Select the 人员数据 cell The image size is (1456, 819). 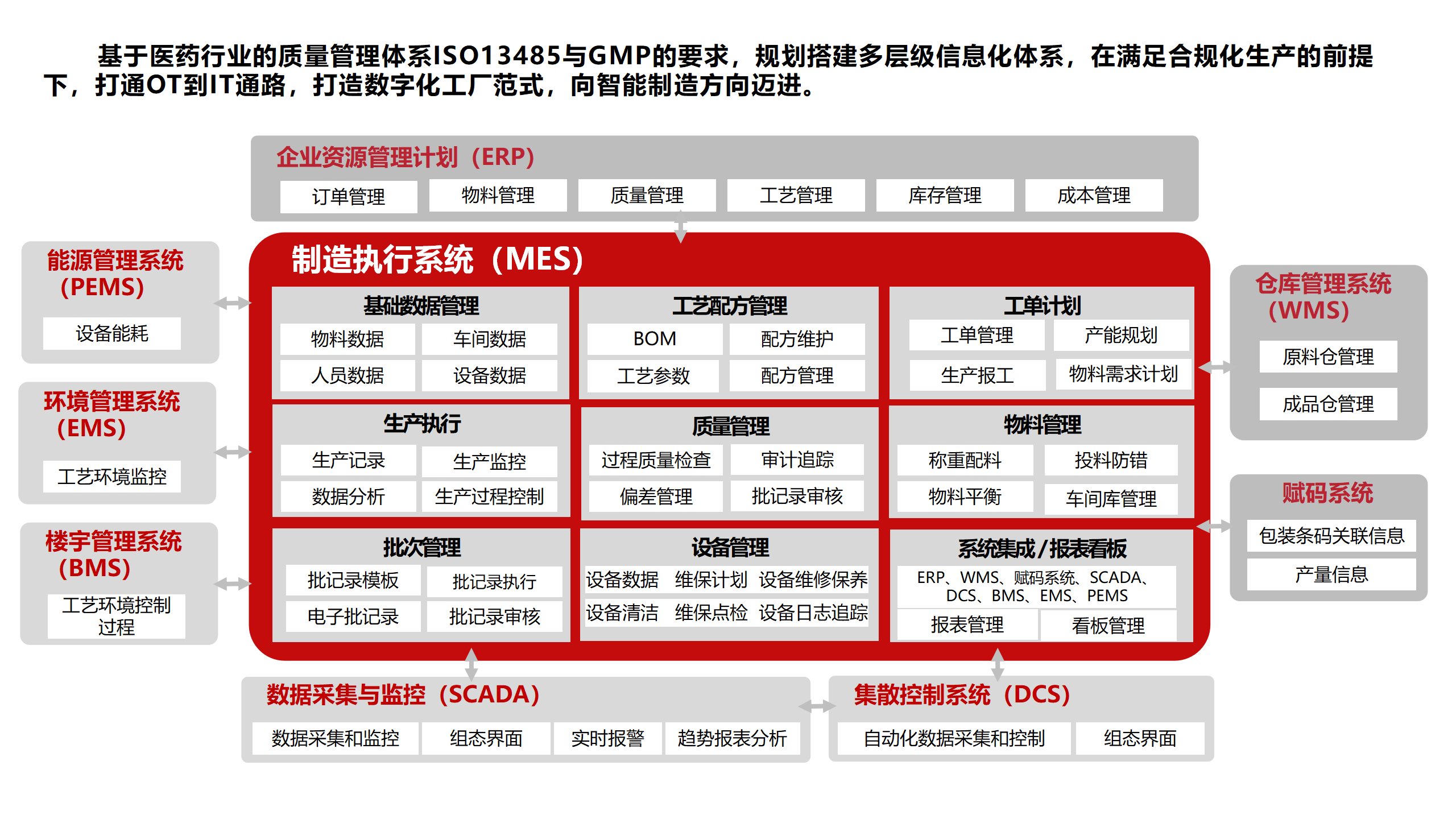tap(348, 375)
